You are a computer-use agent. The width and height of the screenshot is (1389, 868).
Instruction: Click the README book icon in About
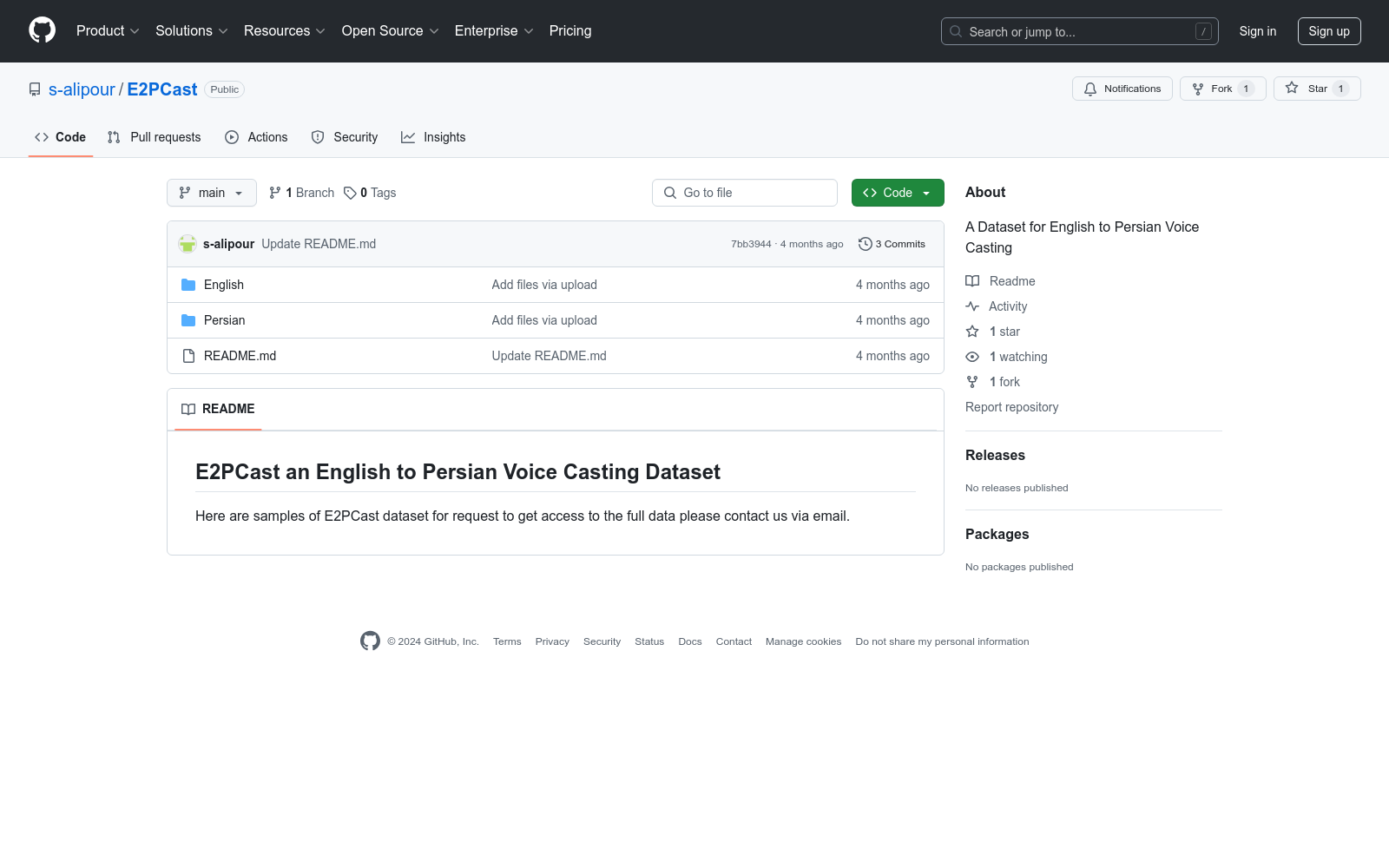[972, 281]
